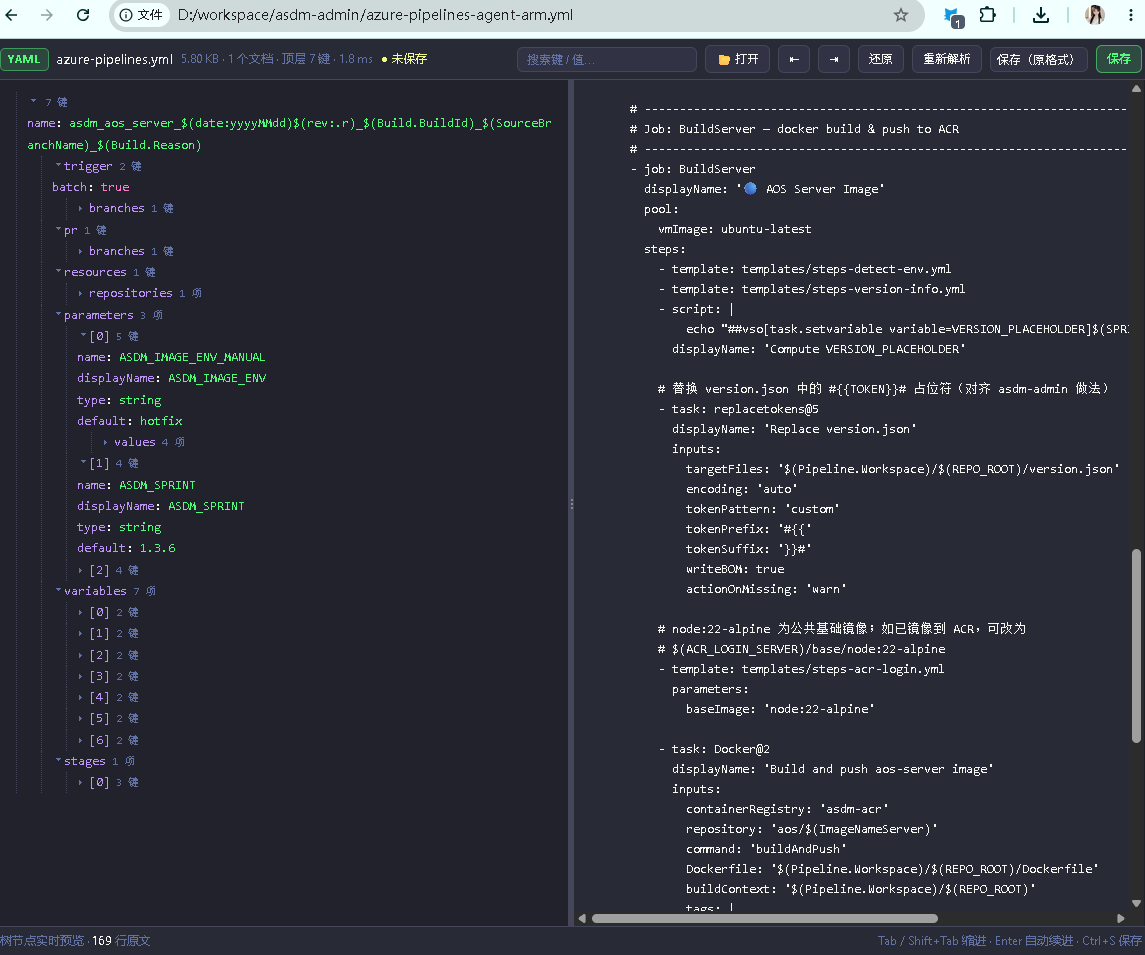Viewport: 1145px width, 955px height.
Task: Focus the 搜索键 / 值 search field
Action: point(607,59)
